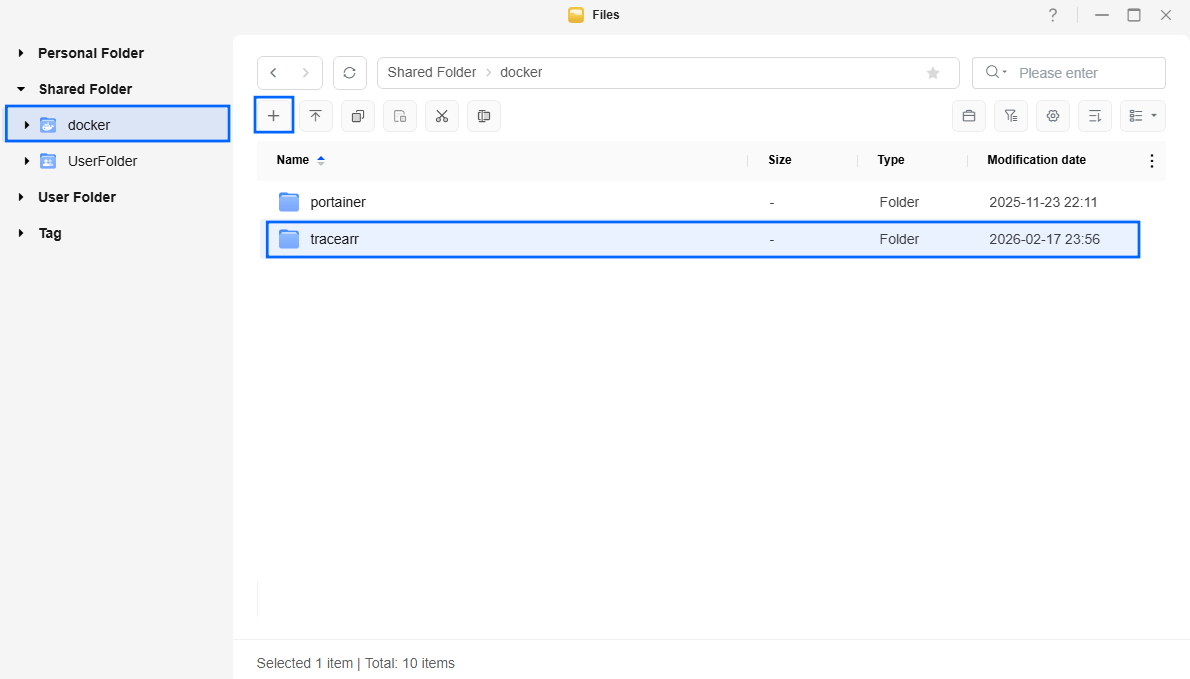Screen dimensions: 1190x679
Task: Expand the Tag section in sidebar
Action: (21, 233)
